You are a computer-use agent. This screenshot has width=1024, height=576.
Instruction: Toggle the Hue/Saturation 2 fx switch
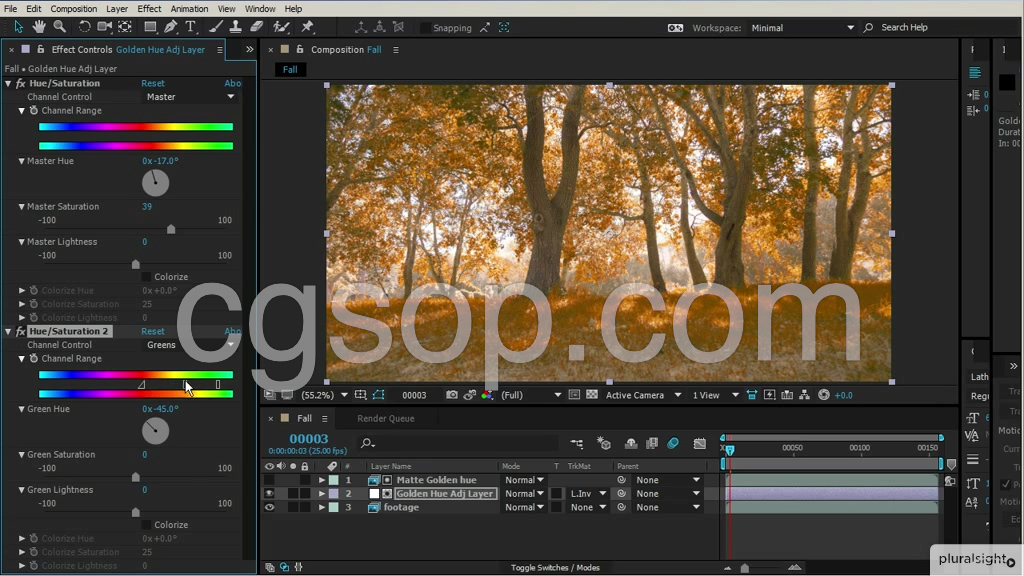tap(21, 332)
